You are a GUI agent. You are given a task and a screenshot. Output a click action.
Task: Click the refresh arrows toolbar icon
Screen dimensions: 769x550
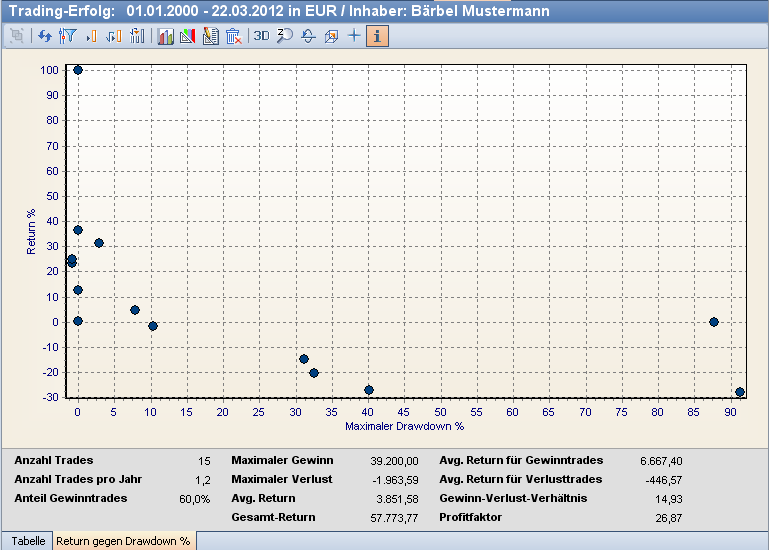pos(44,36)
